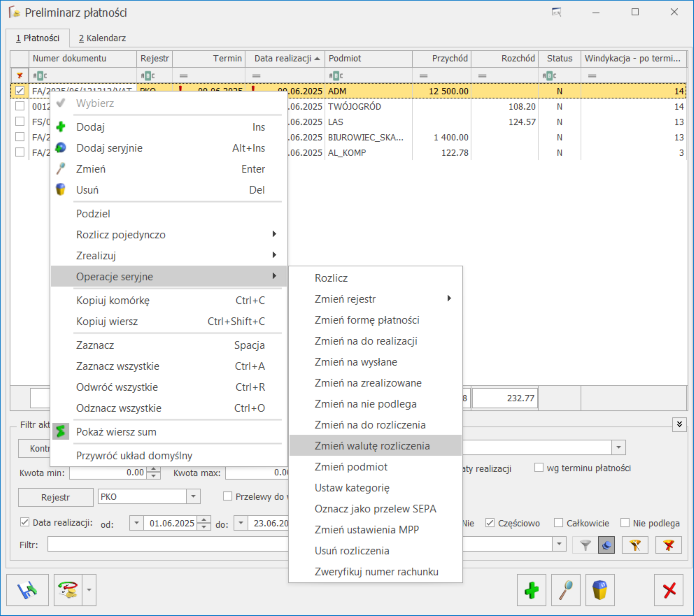694x616 pixels.
Task: Click the bottom green plus add button
Action: click(532, 590)
